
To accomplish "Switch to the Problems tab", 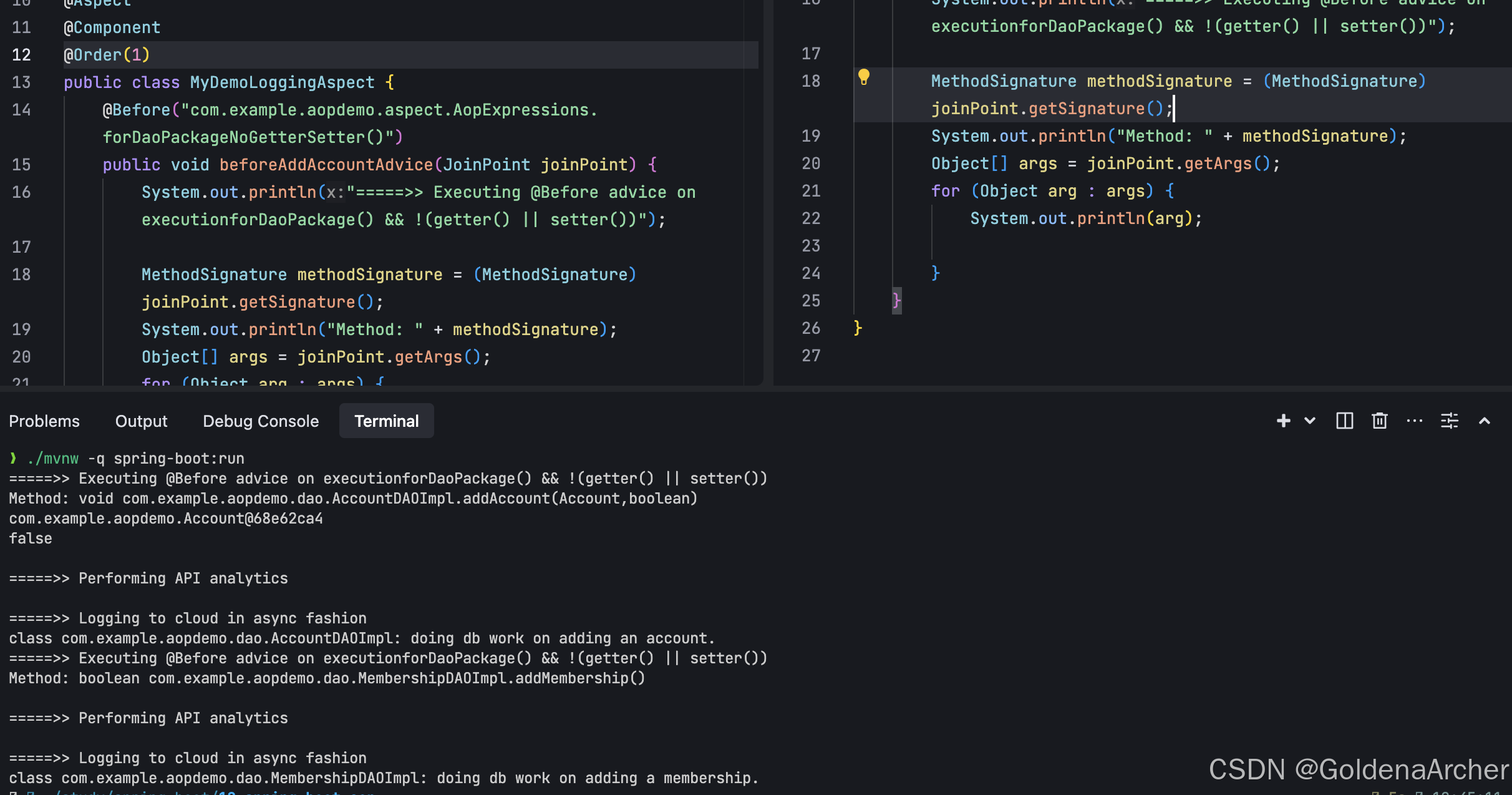I will pos(44,421).
